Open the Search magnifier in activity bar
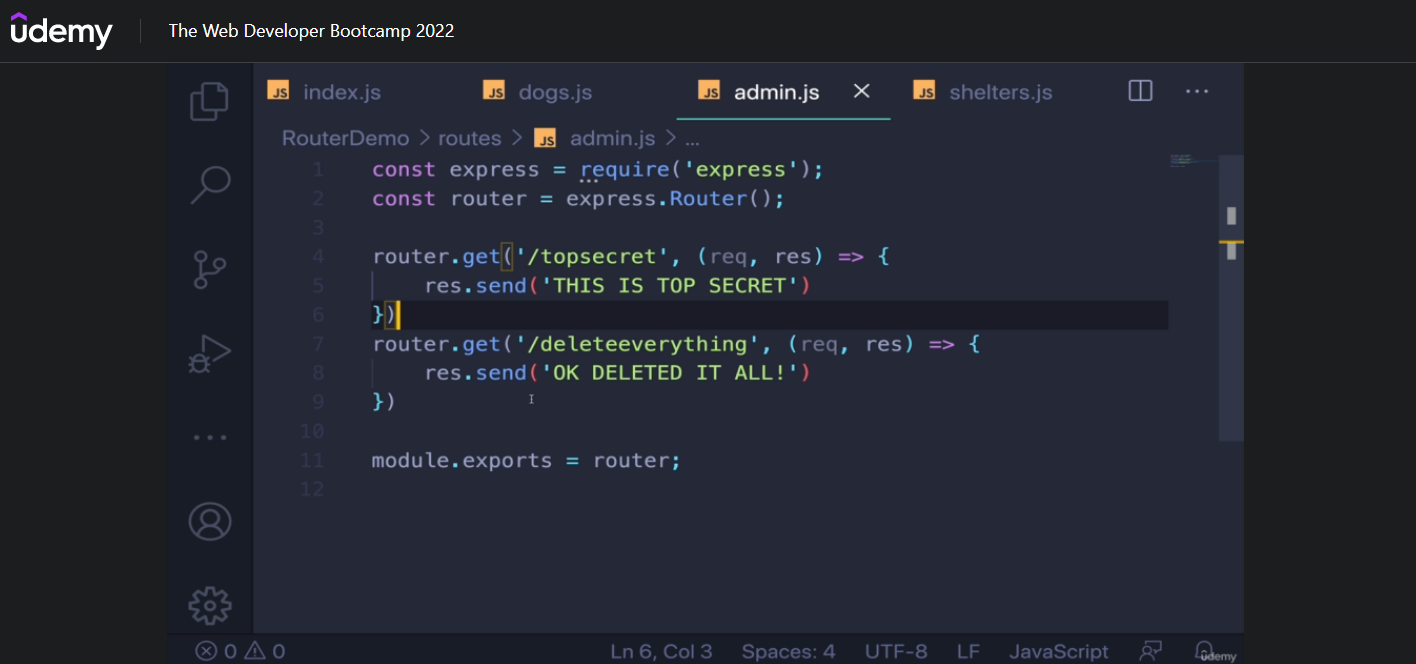The width and height of the screenshot is (1416, 664). [x=210, y=185]
